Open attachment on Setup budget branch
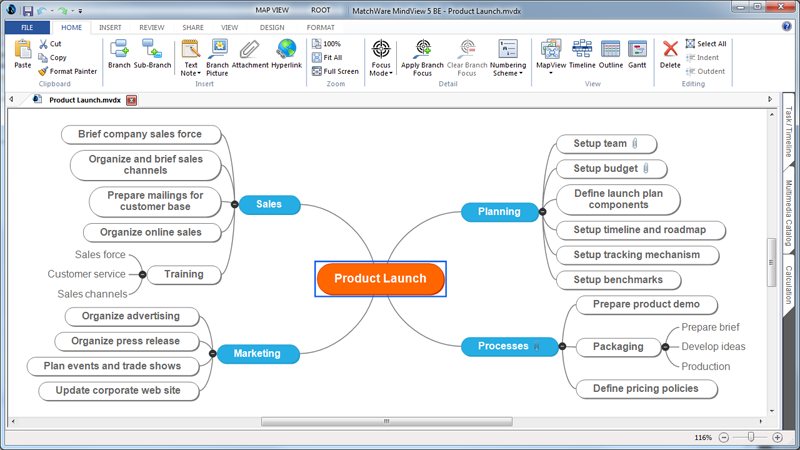This screenshot has width=800, height=450. (x=646, y=168)
